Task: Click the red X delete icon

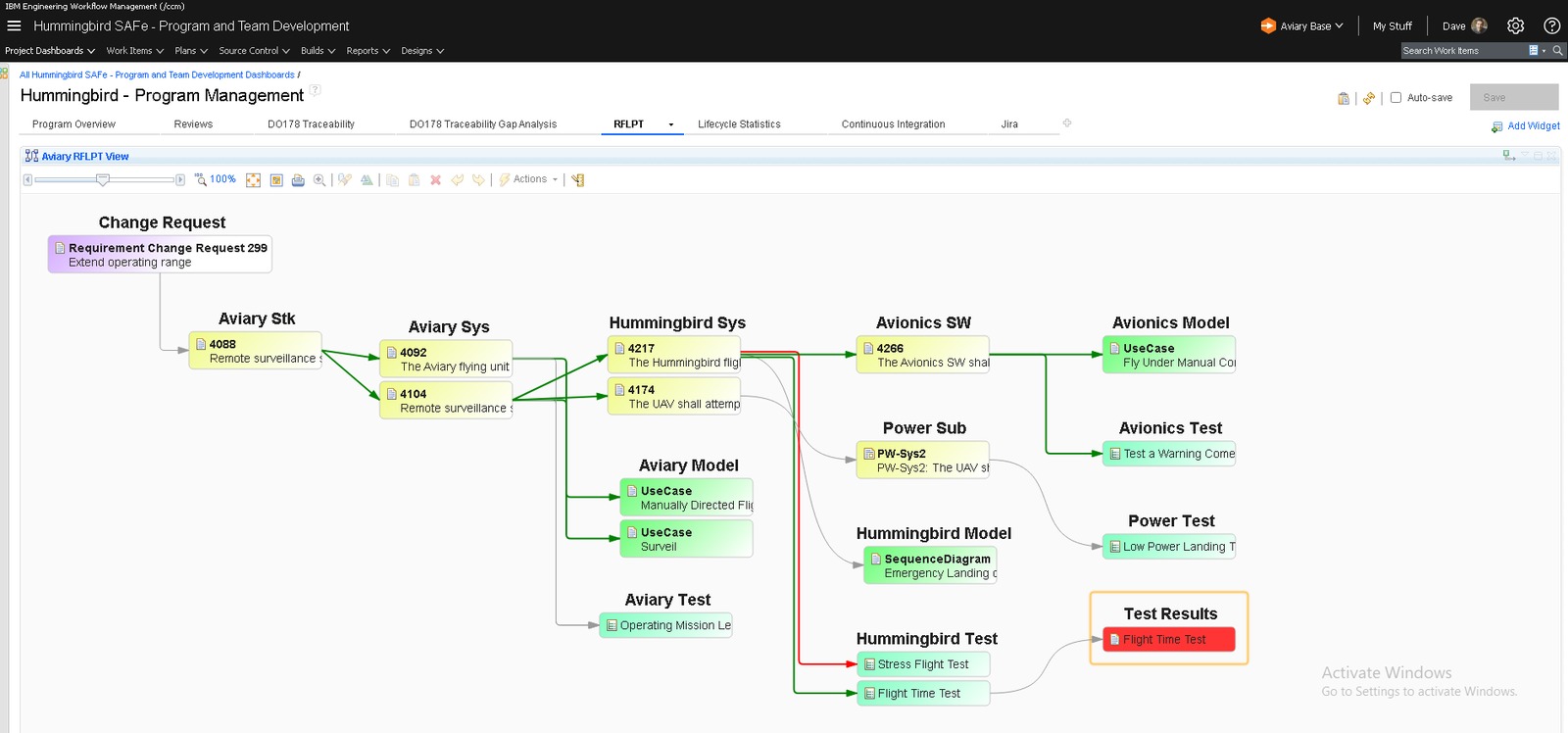Action: click(x=435, y=180)
